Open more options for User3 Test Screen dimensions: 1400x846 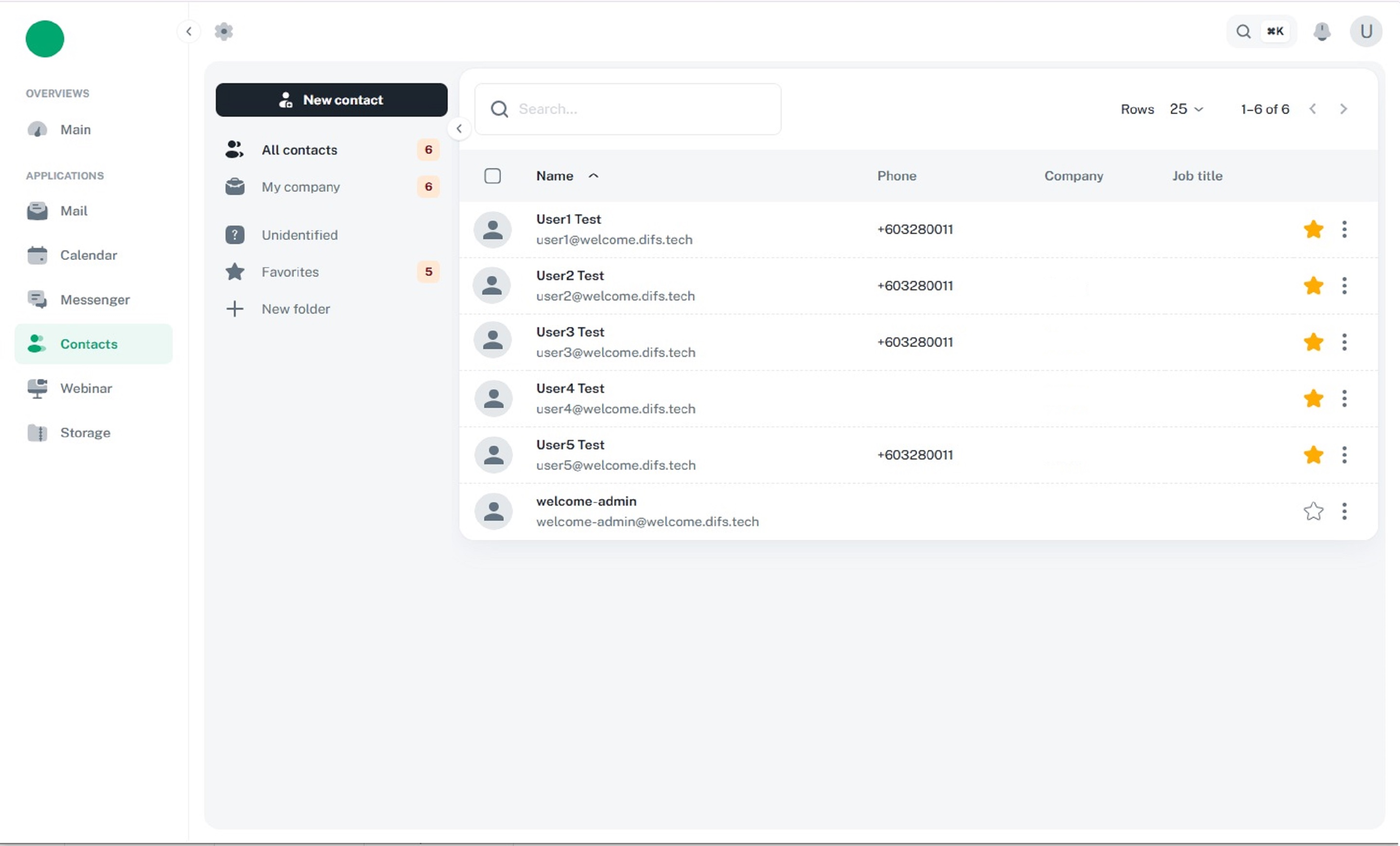(1344, 342)
